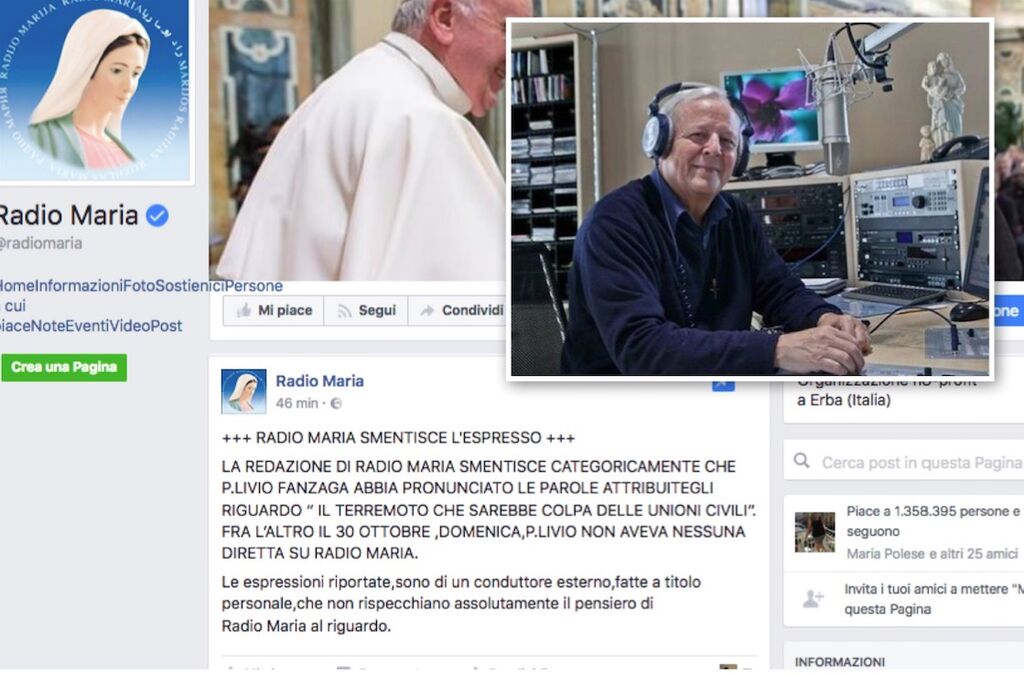
Task: Click the add-friend icon beside Invita i tuoi amici
Action: click(x=813, y=598)
